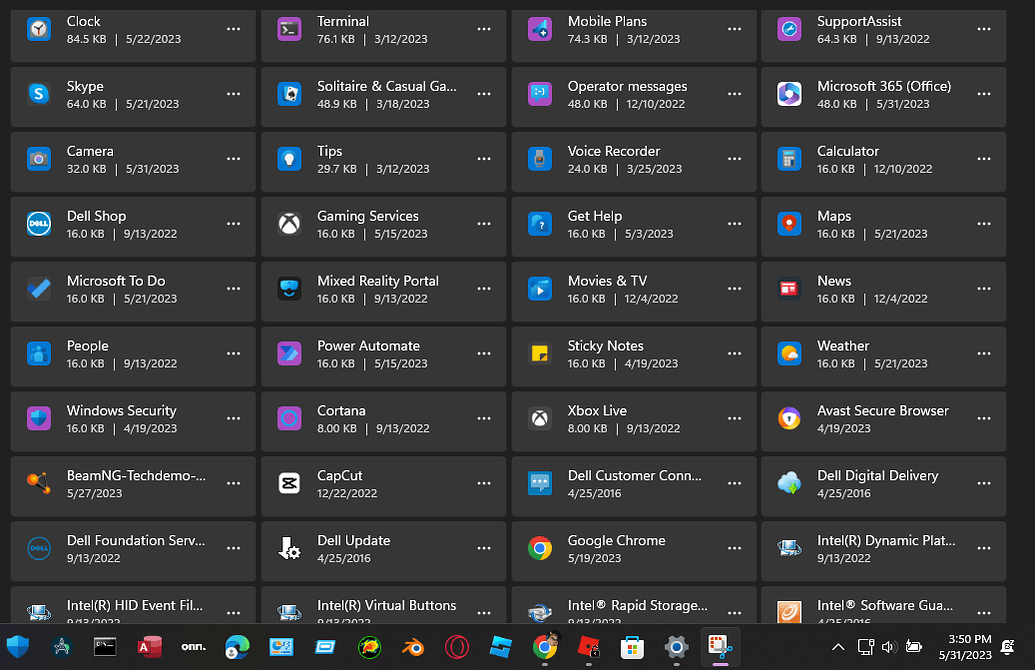The image size is (1035, 670).
Task: Expand the three-dot menu for Cortana
Action: pos(483,418)
